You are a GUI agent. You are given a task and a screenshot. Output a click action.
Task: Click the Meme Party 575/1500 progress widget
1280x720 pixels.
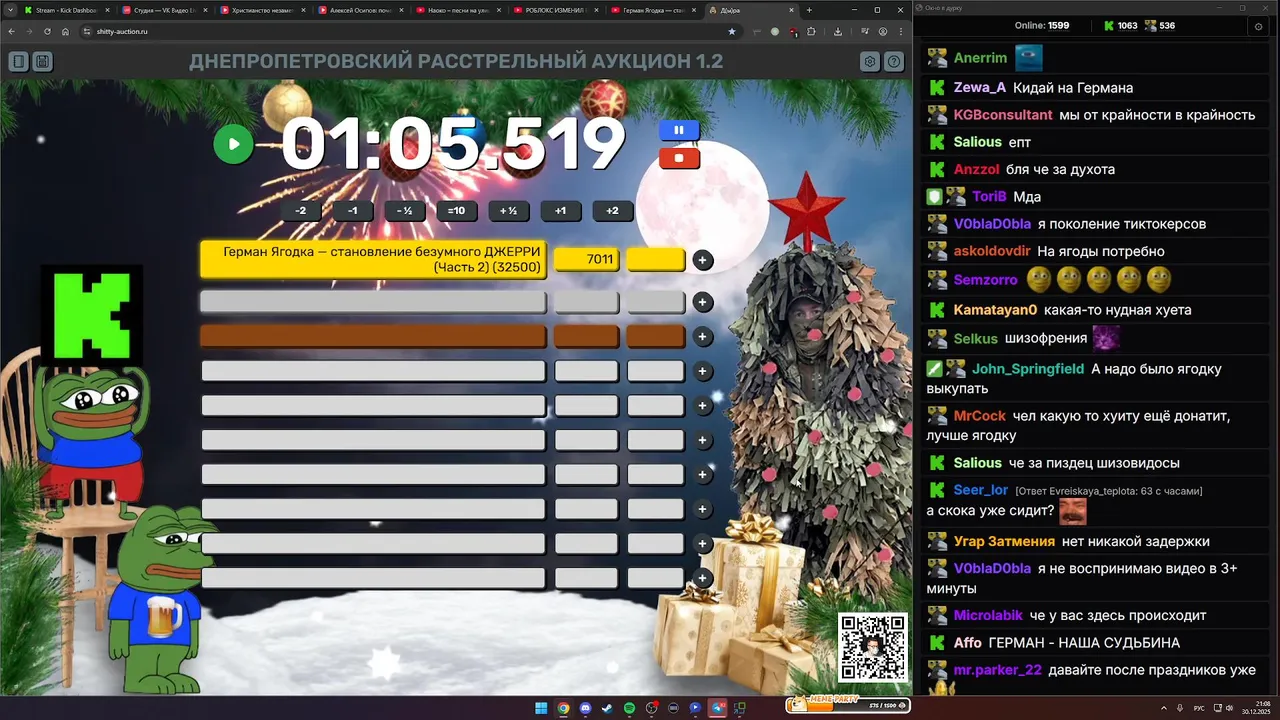[x=848, y=705]
